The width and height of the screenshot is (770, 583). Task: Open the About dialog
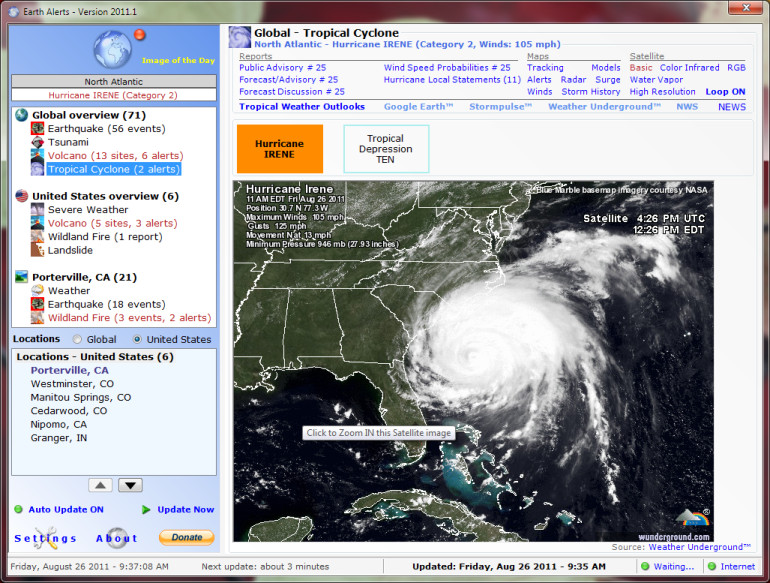(117, 539)
